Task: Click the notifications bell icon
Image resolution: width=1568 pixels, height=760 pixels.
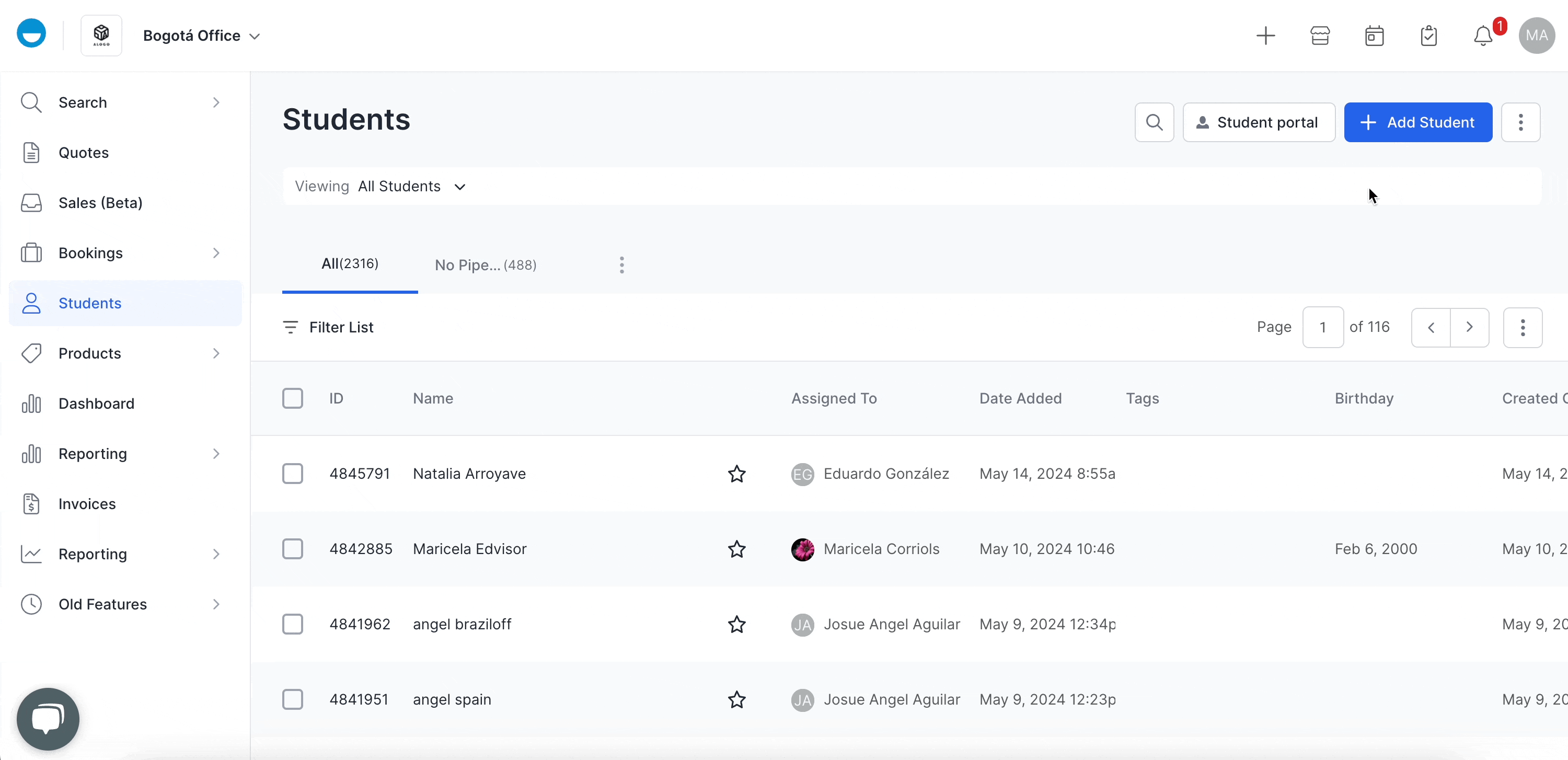Action: point(1483,36)
